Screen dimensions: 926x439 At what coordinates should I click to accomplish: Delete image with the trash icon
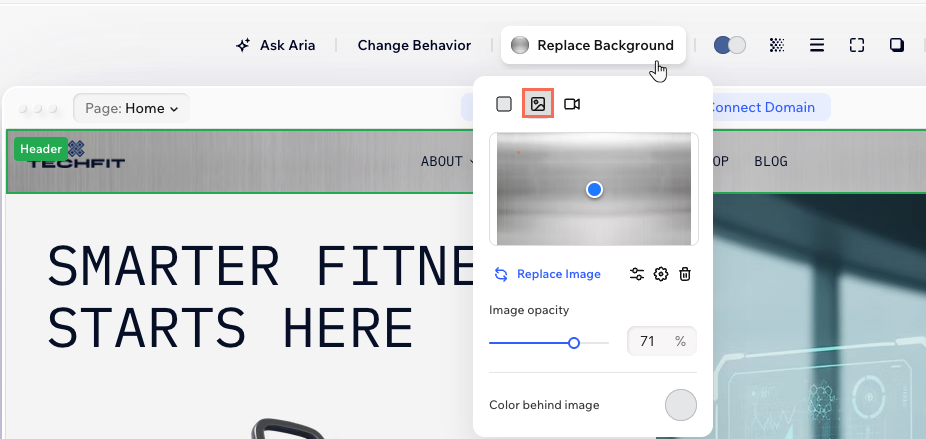[684, 274]
